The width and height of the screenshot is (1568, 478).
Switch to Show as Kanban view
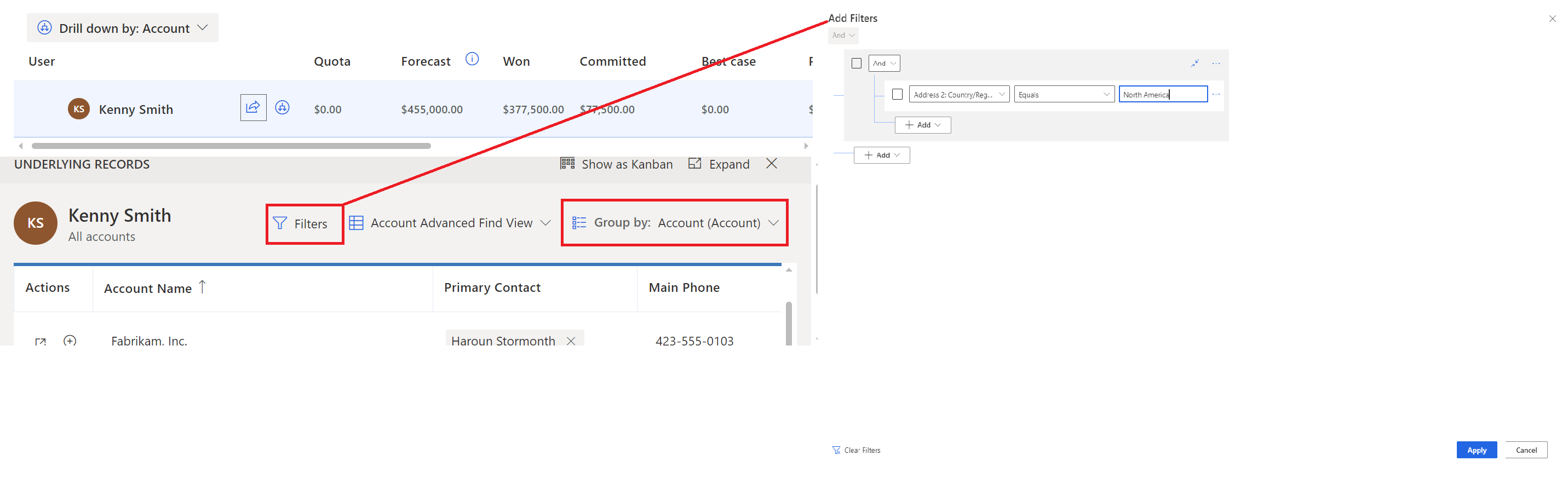pos(617,164)
